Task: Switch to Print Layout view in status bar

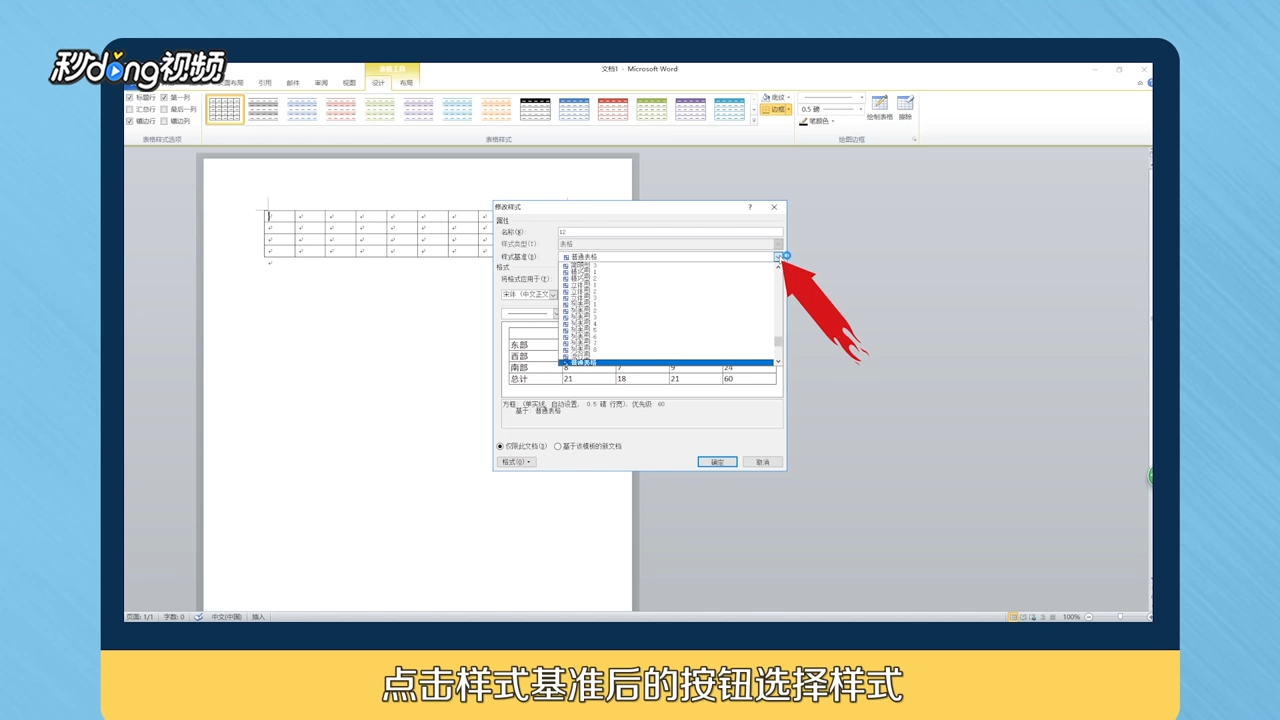Action: 1013,617
